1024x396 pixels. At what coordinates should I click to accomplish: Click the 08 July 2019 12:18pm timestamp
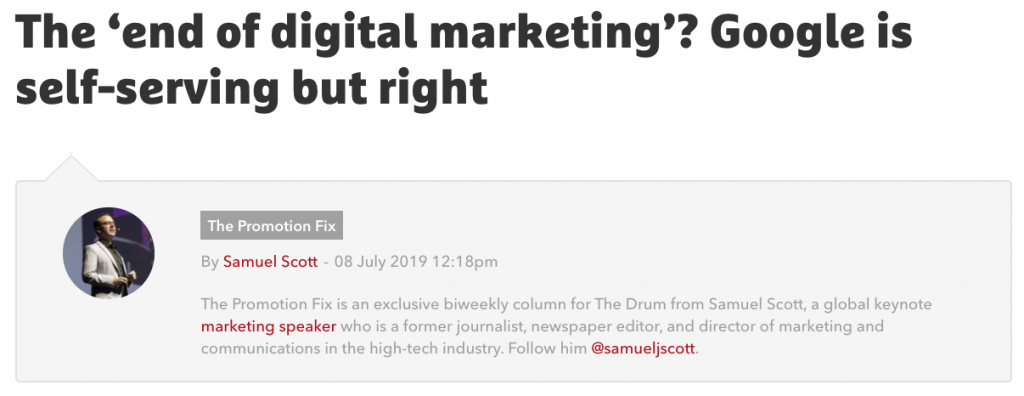click(416, 262)
